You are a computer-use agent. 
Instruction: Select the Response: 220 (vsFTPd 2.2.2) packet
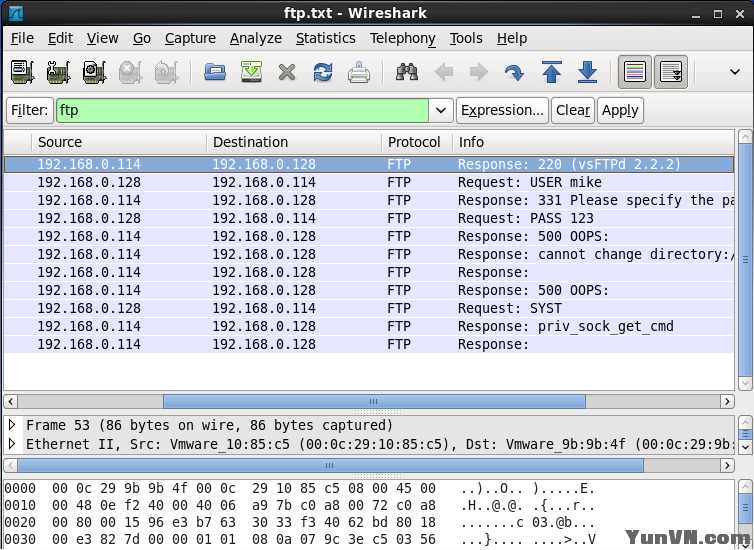(369, 164)
